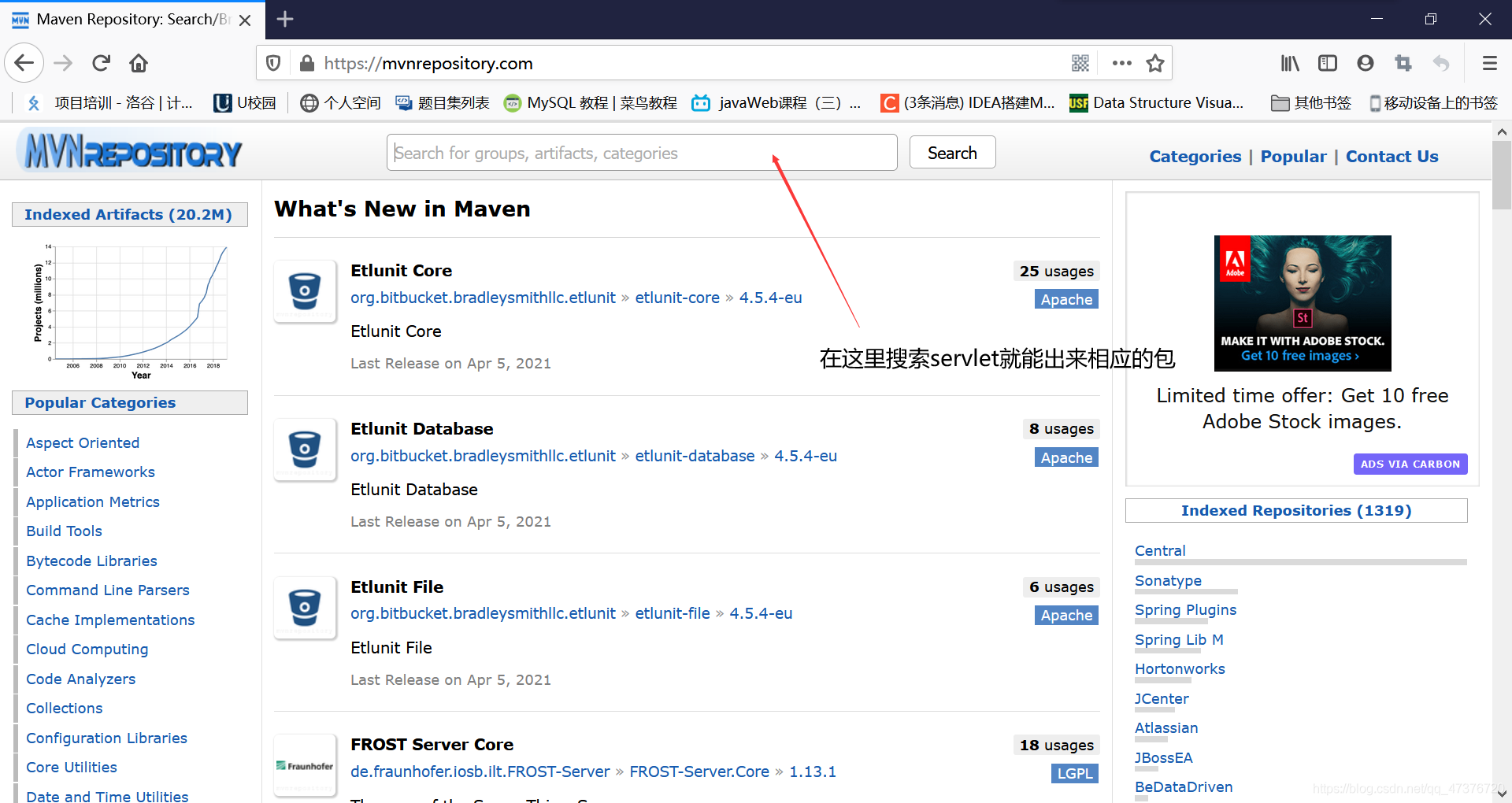
Task: Open the Spring Plugins repository link
Action: (x=1185, y=609)
